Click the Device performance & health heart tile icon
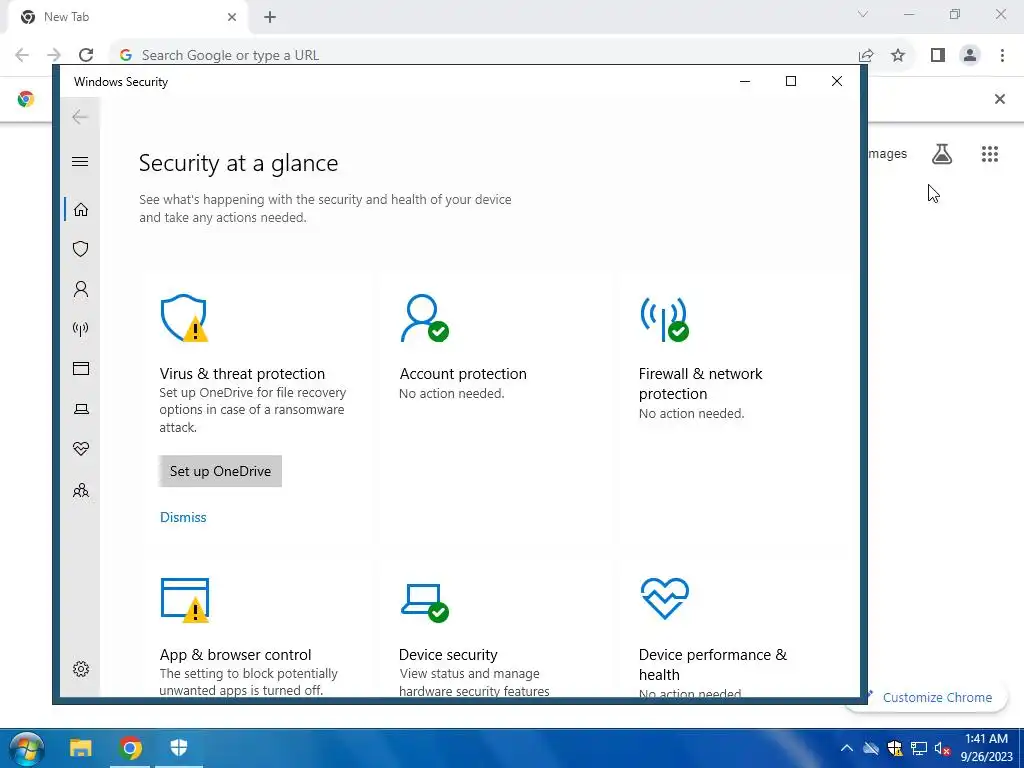The height and width of the screenshot is (768, 1024). coord(665,598)
